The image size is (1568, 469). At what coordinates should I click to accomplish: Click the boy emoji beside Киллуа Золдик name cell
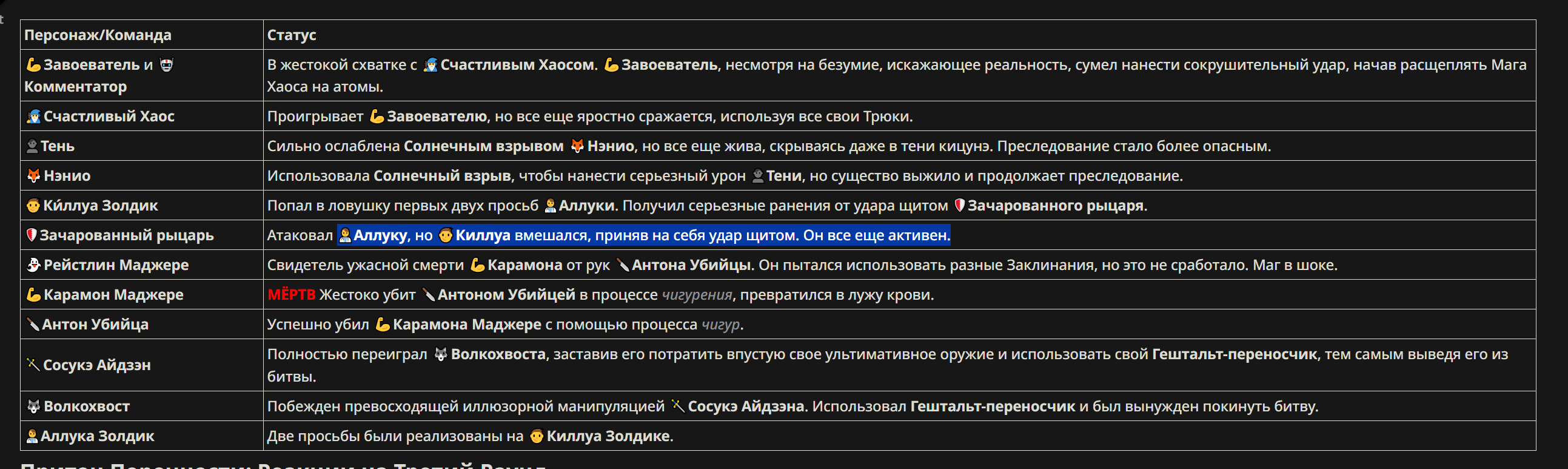point(33,206)
